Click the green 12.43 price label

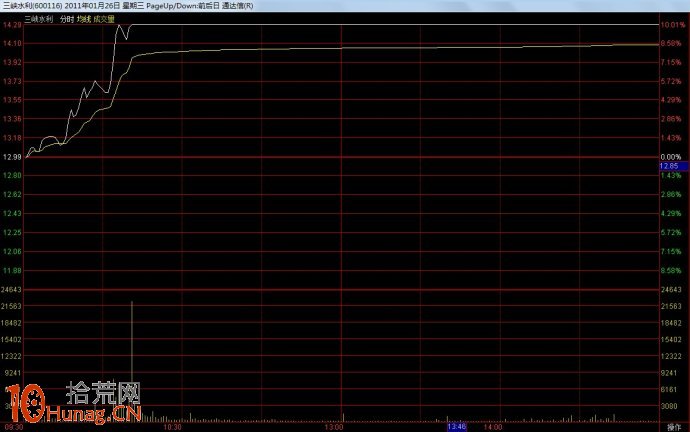12,213
